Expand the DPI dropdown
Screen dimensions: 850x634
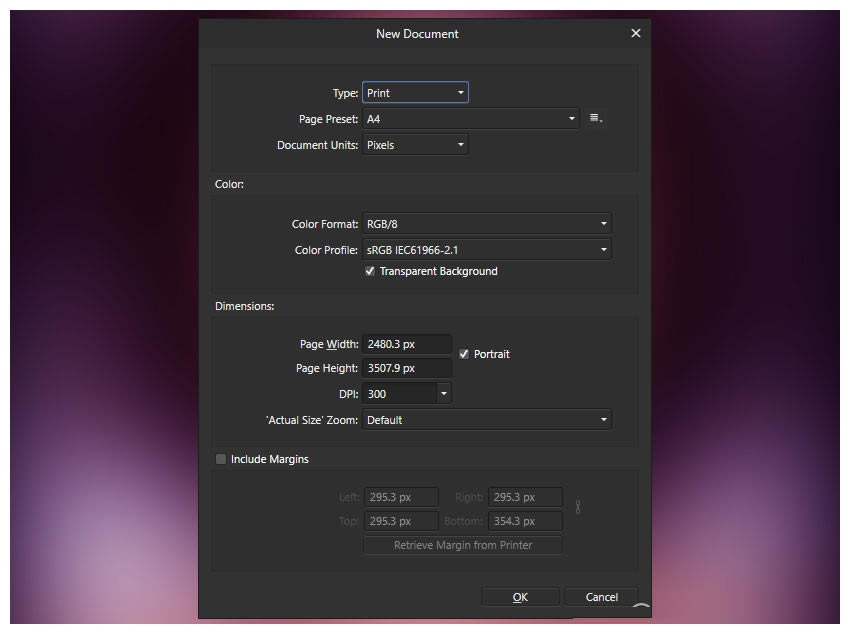coord(444,392)
